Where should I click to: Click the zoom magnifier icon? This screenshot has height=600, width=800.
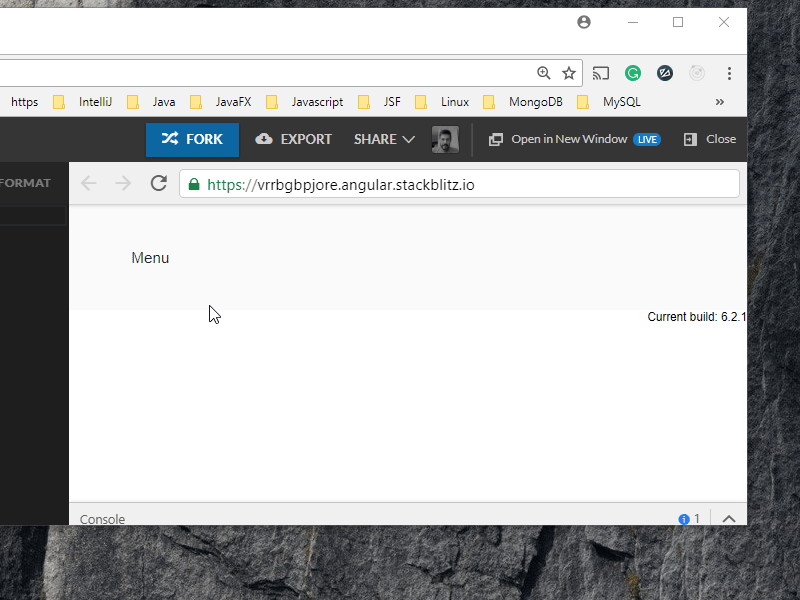(x=544, y=73)
